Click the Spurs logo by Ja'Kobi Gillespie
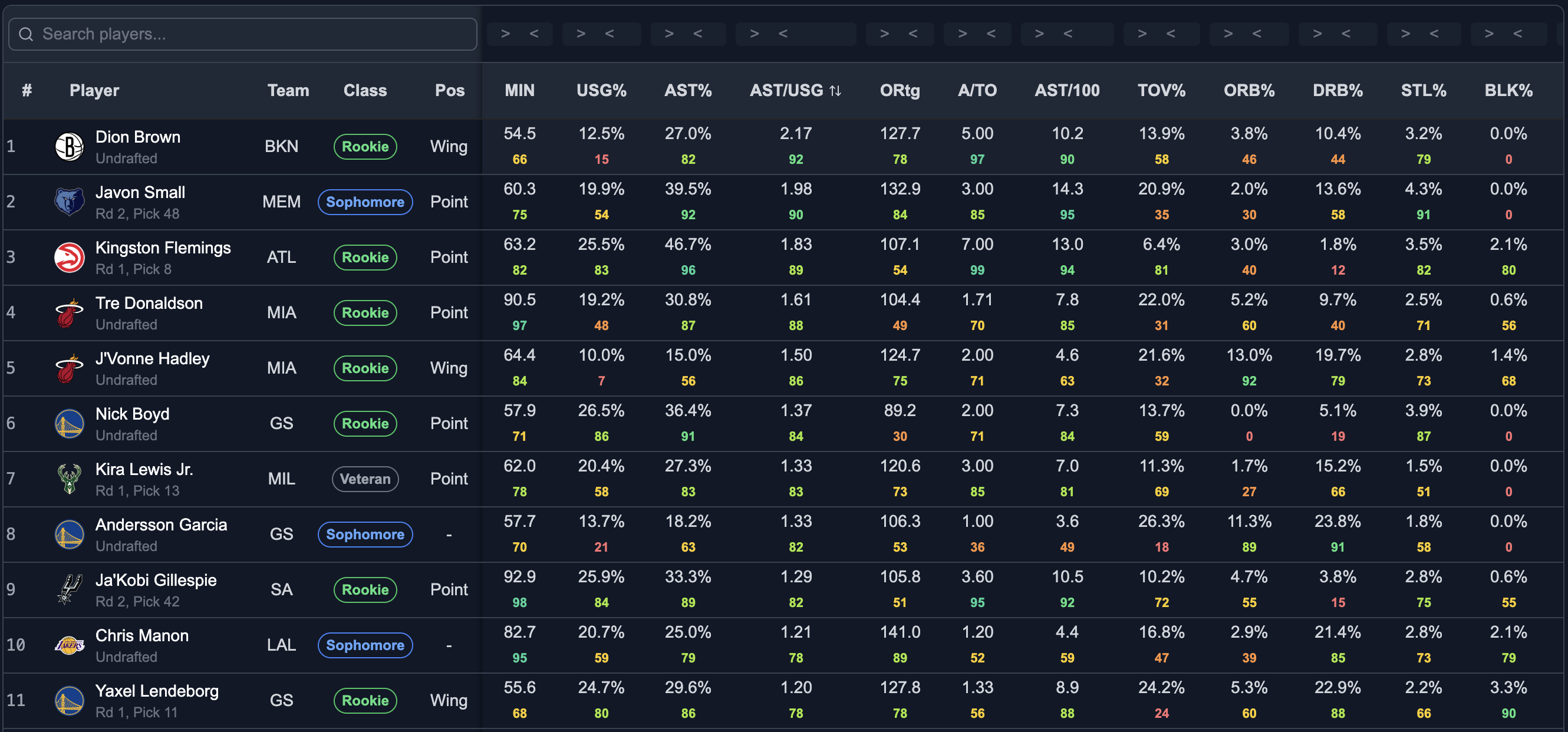 click(70, 589)
